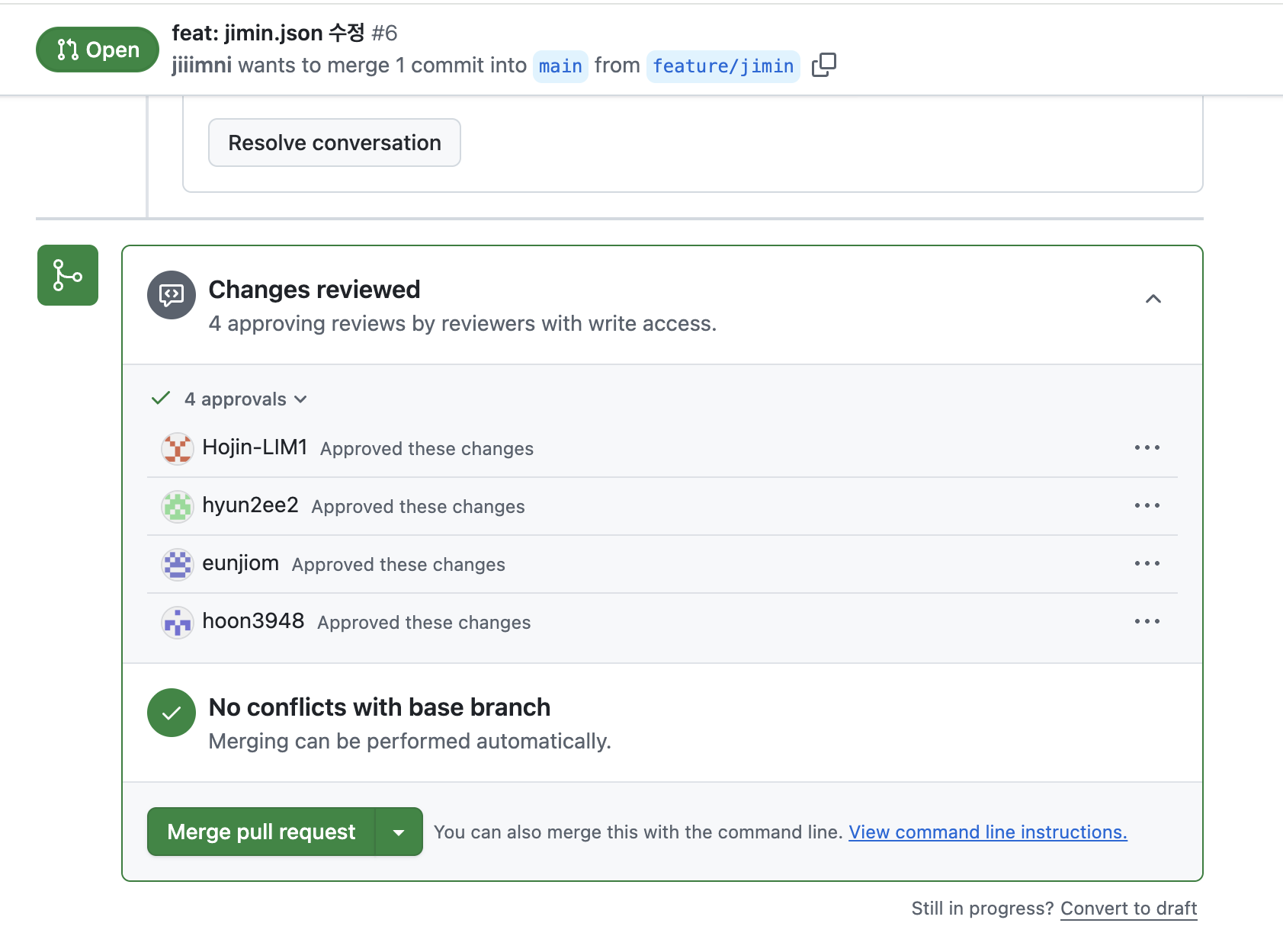Click hyun2ee2's green avatar

[177, 506]
